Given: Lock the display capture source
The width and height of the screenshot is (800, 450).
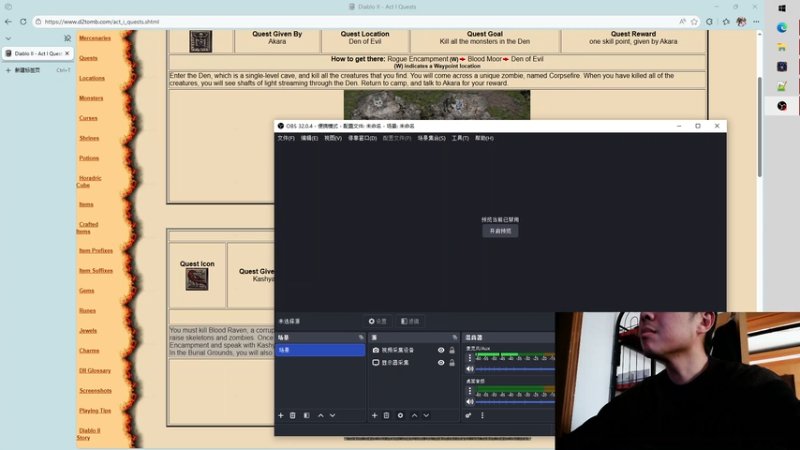Looking at the screenshot, I should (452, 362).
